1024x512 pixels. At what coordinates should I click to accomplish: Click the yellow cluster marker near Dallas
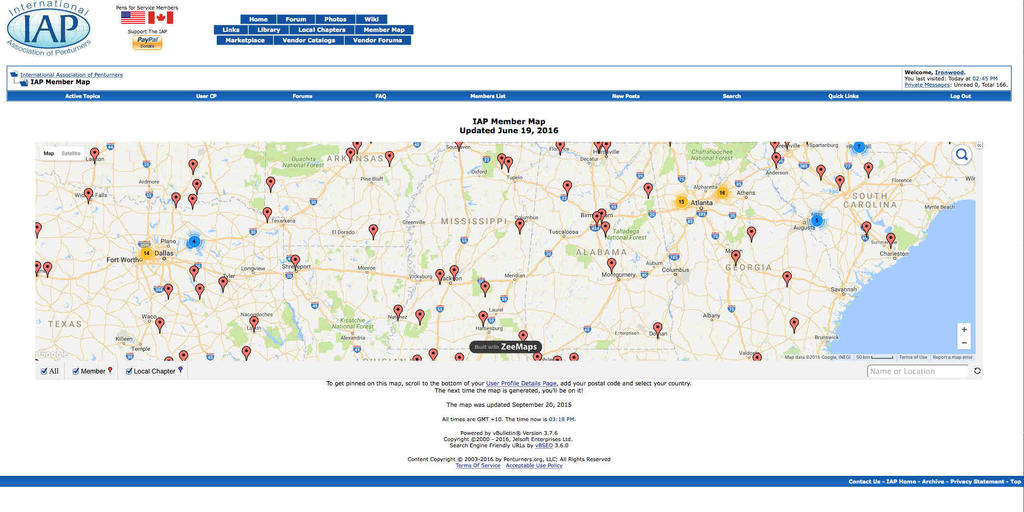[x=146, y=253]
